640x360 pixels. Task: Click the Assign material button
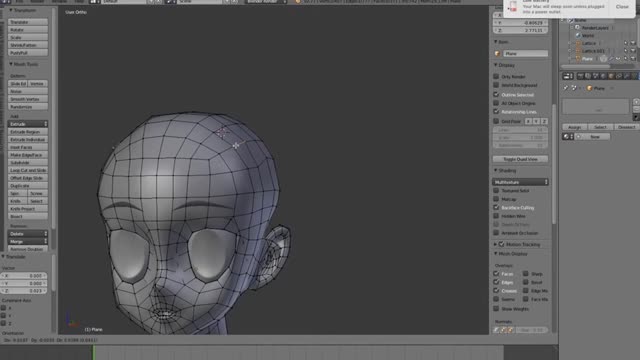[574, 127]
